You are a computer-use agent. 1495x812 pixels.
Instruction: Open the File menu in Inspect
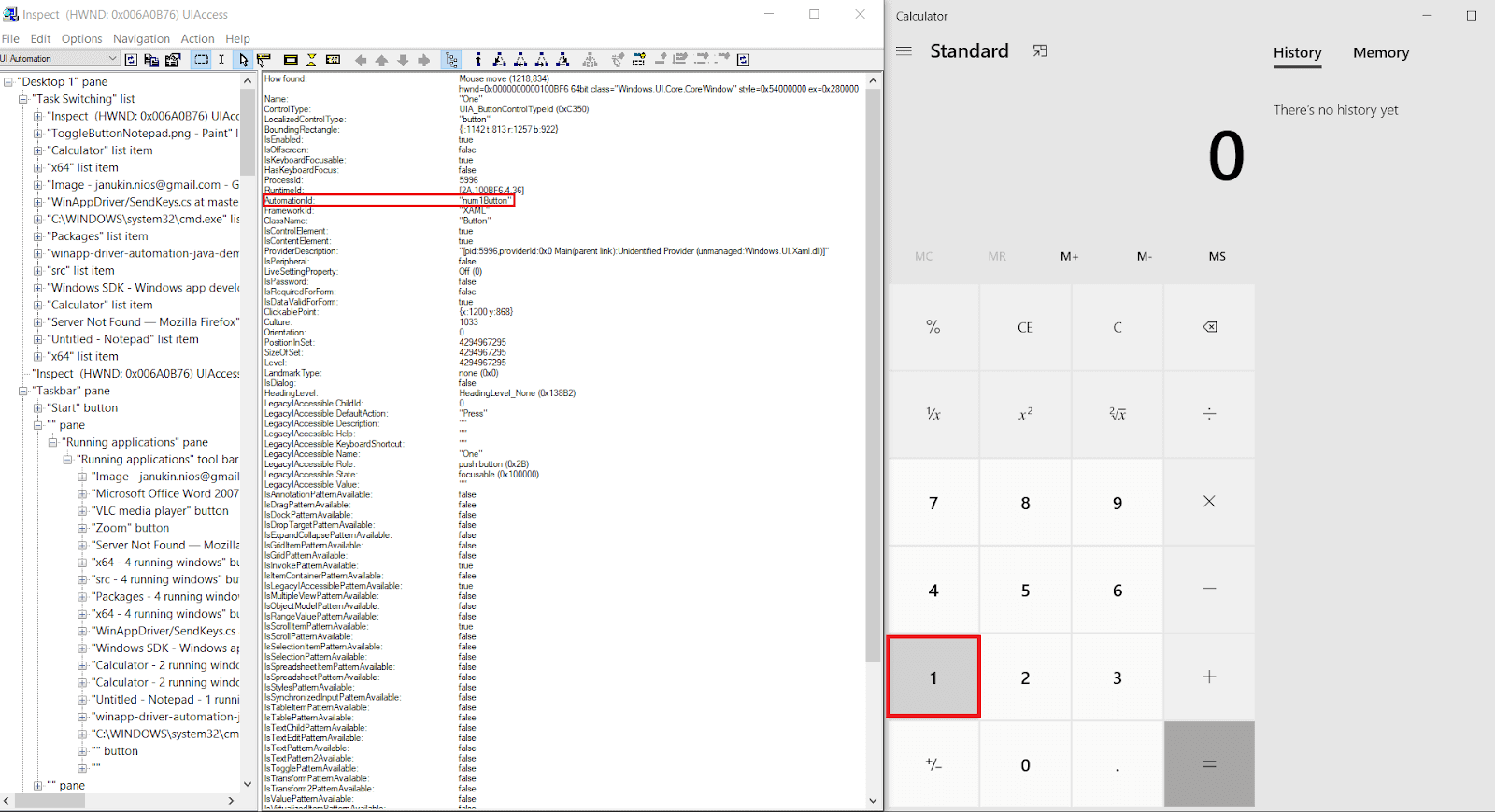point(10,39)
